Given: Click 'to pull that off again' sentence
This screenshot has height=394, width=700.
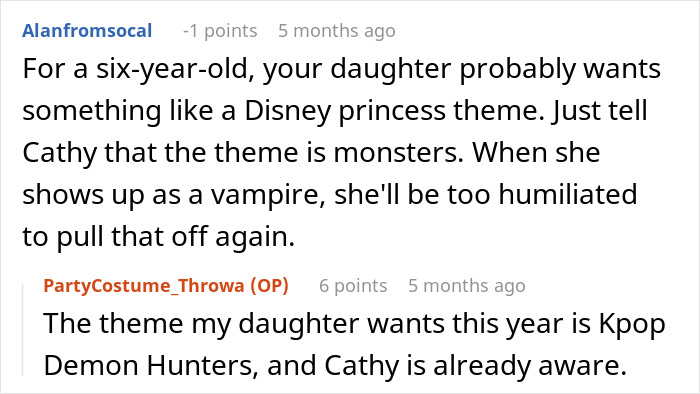Looking at the screenshot, I should coord(158,237).
